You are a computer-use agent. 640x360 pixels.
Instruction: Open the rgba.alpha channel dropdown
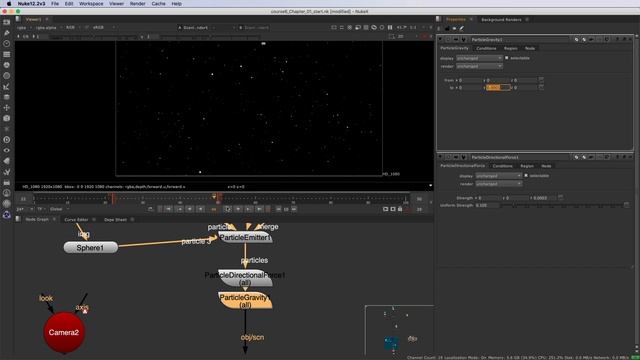tap(48, 28)
